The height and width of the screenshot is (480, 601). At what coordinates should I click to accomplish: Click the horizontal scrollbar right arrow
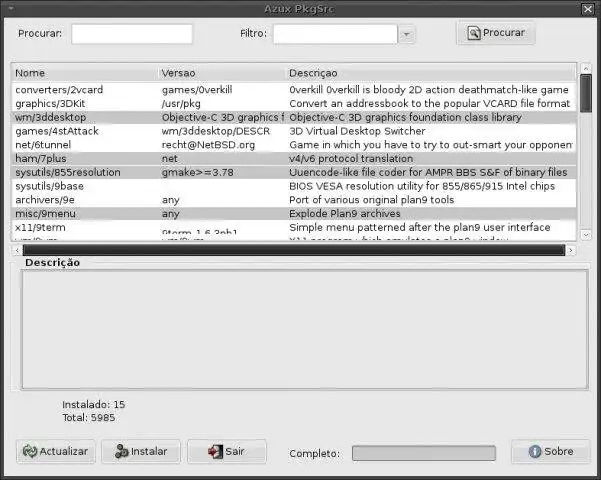(x=571, y=250)
